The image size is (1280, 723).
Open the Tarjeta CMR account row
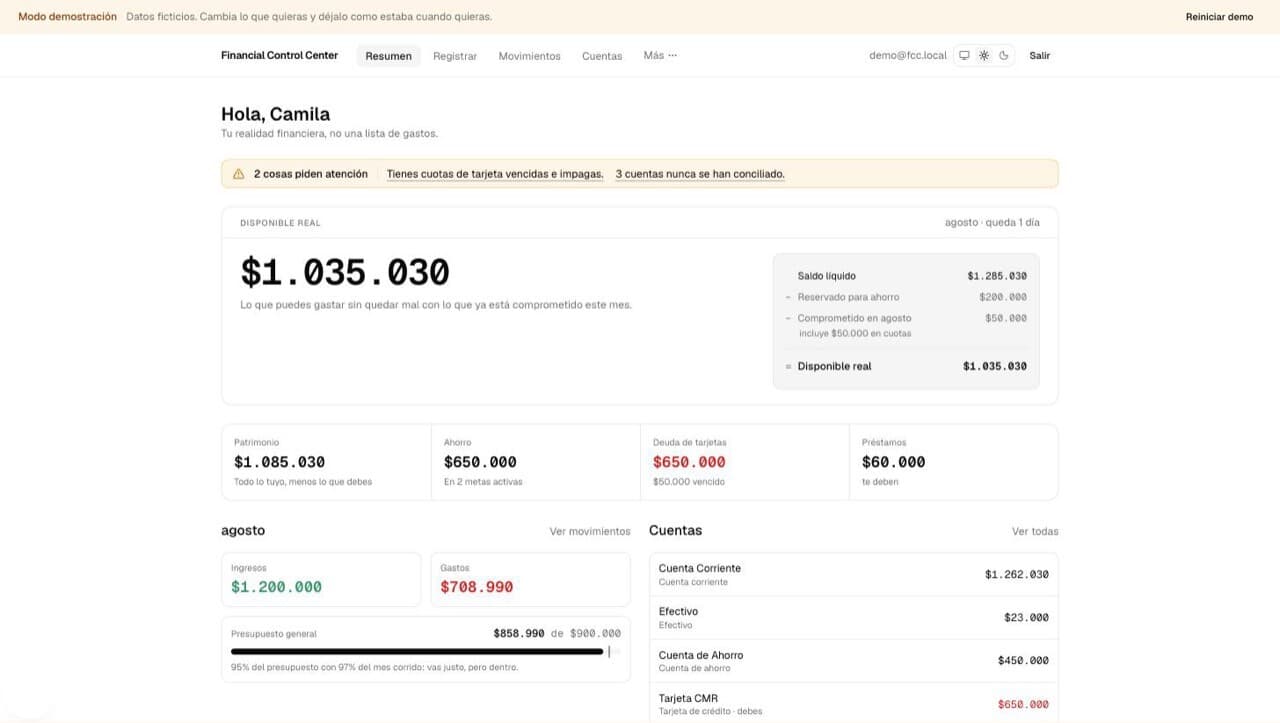click(x=854, y=704)
